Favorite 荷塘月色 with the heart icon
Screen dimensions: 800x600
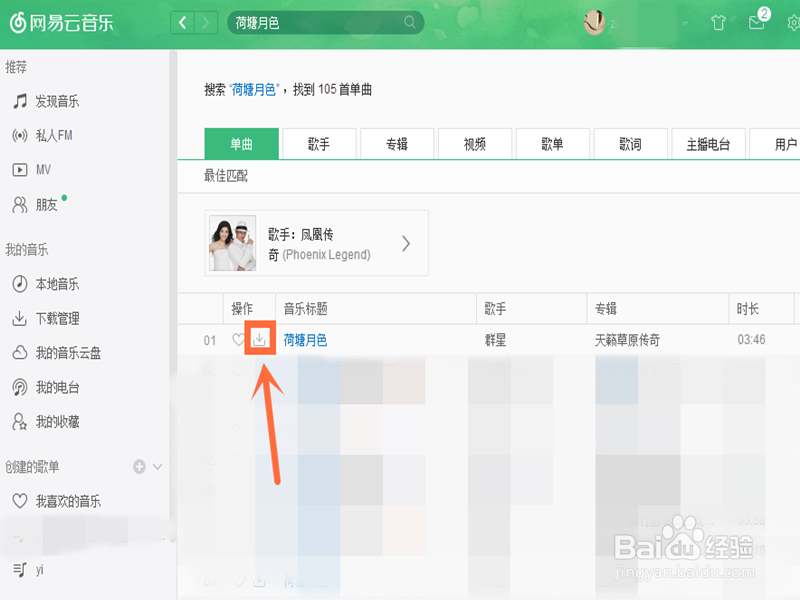click(x=240, y=339)
